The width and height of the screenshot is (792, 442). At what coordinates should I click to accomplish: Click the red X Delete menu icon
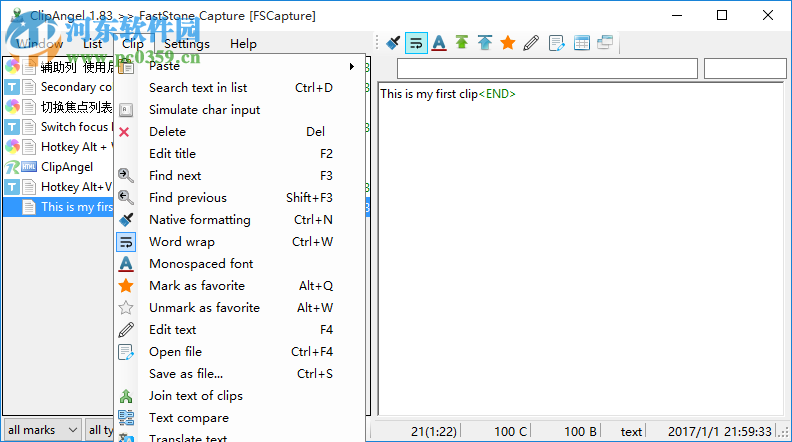[x=124, y=132]
